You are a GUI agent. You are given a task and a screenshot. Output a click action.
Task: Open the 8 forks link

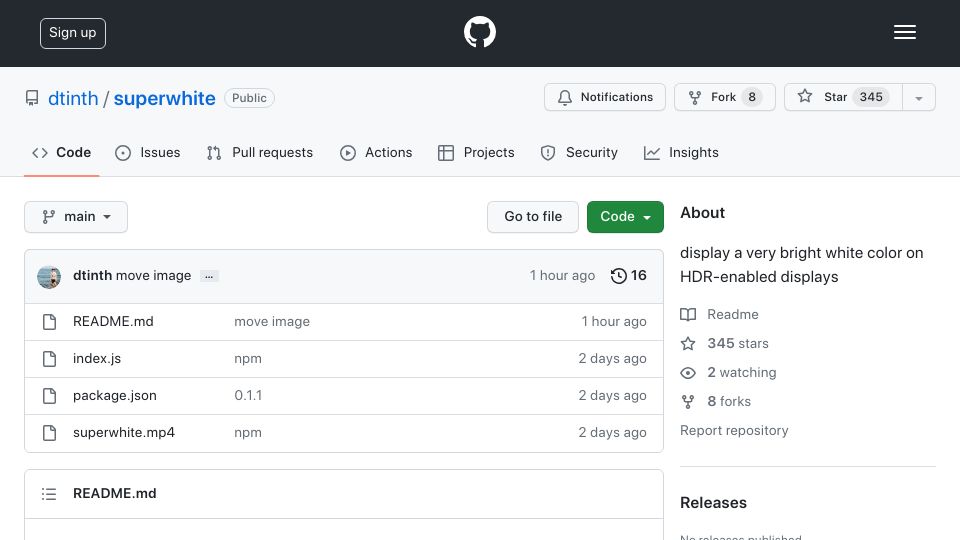pos(729,402)
